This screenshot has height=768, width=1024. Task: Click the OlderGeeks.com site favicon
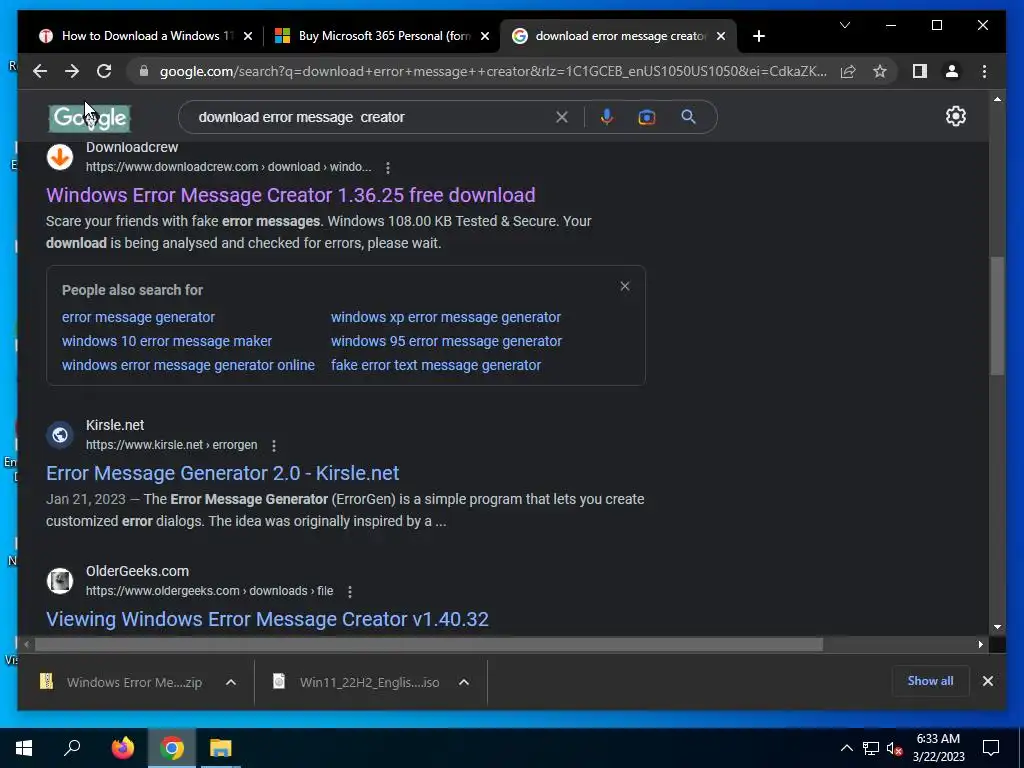pos(59,581)
